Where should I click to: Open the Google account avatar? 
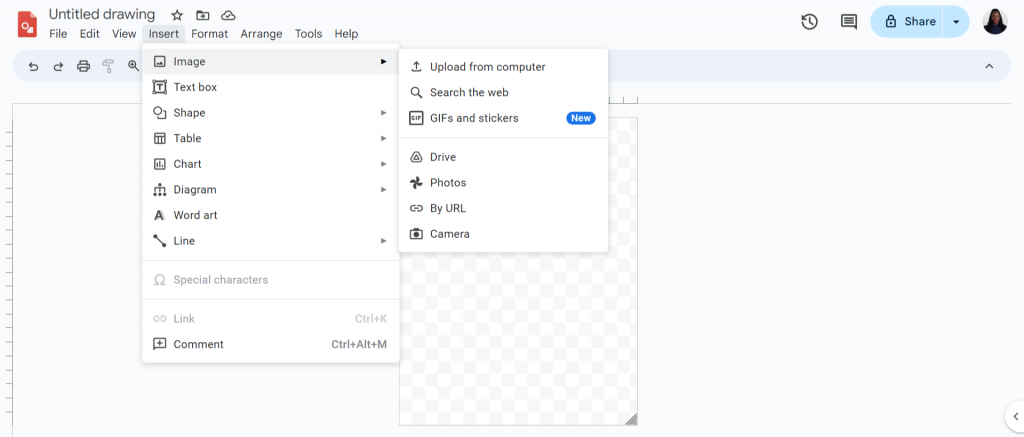click(x=995, y=22)
